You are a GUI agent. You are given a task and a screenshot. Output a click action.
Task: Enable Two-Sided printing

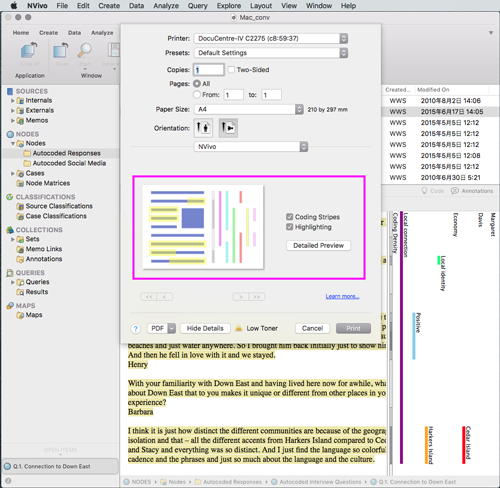coord(231,70)
